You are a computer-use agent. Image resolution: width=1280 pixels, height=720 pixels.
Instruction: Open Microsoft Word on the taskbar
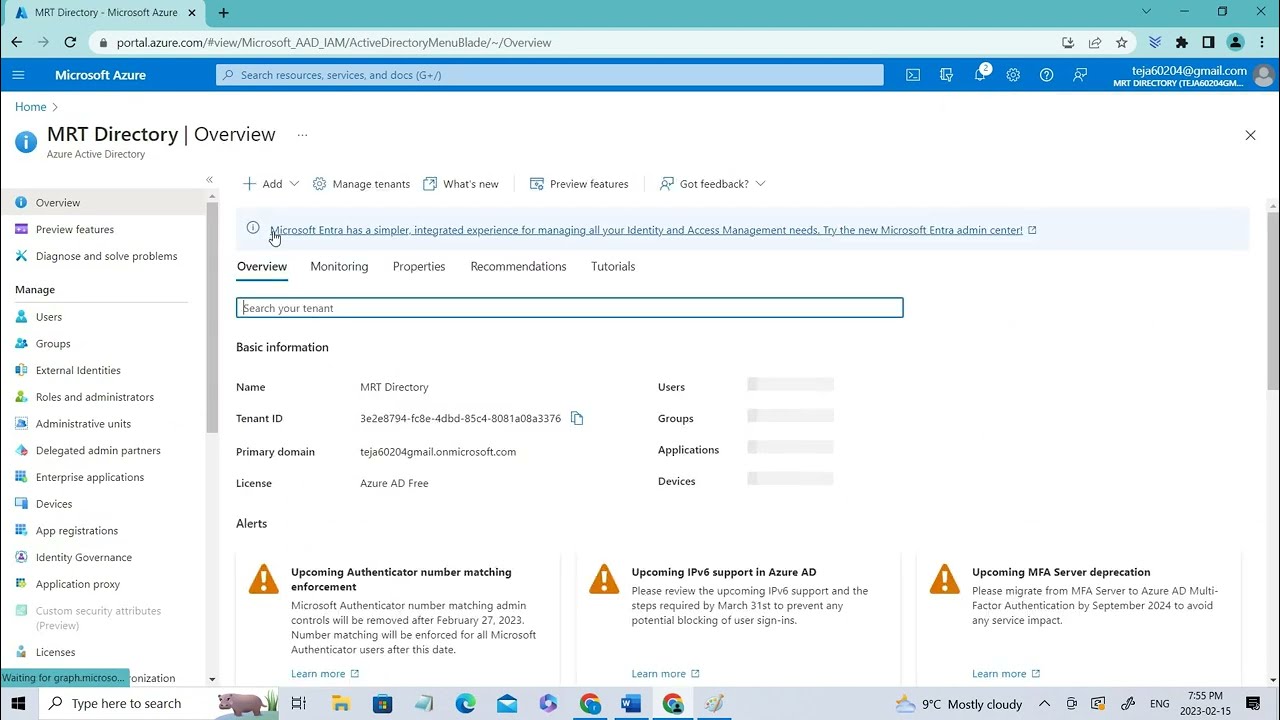click(630, 704)
